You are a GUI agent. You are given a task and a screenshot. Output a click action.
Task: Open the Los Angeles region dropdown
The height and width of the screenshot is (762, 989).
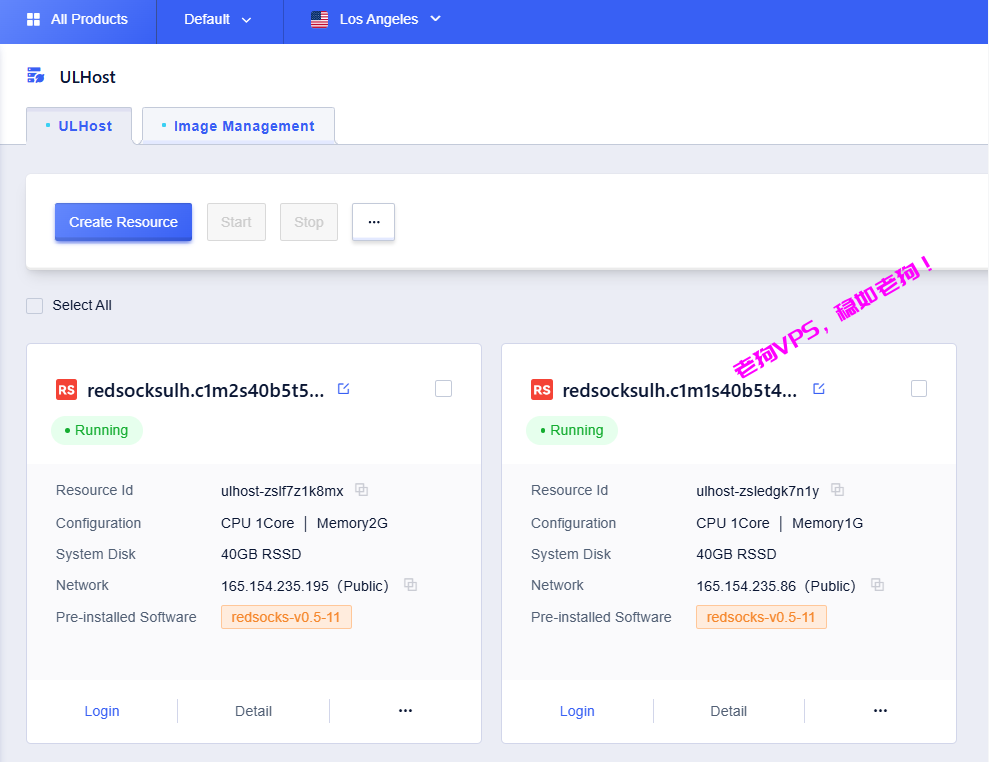[x=376, y=20]
